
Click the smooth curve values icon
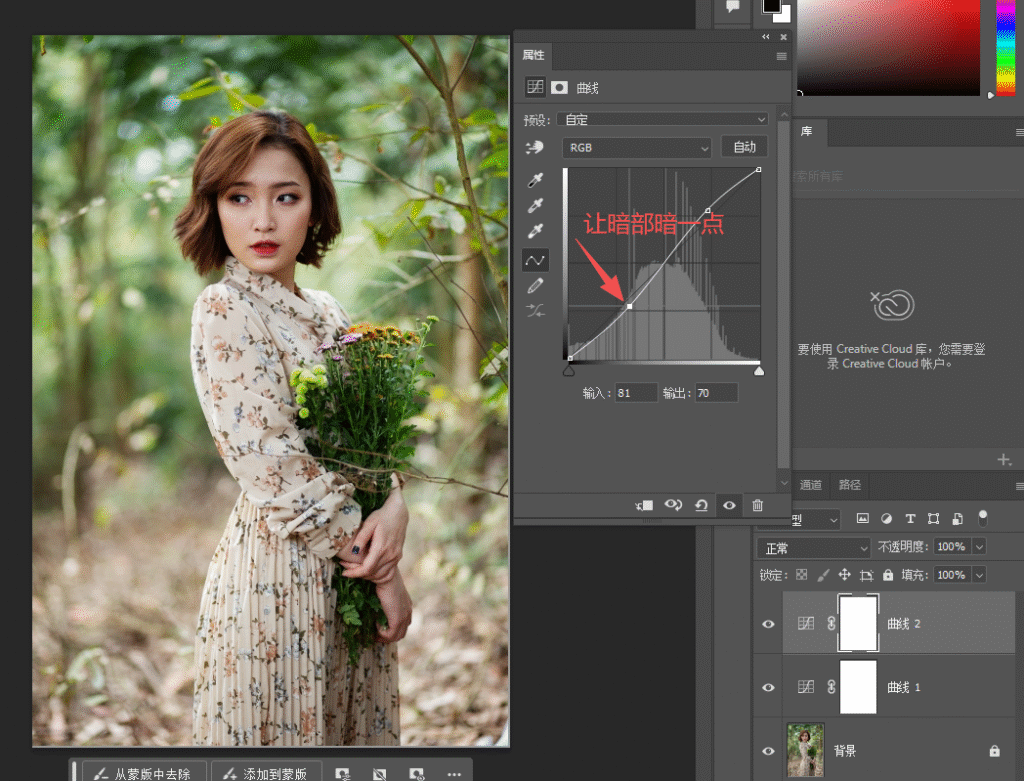[x=536, y=311]
